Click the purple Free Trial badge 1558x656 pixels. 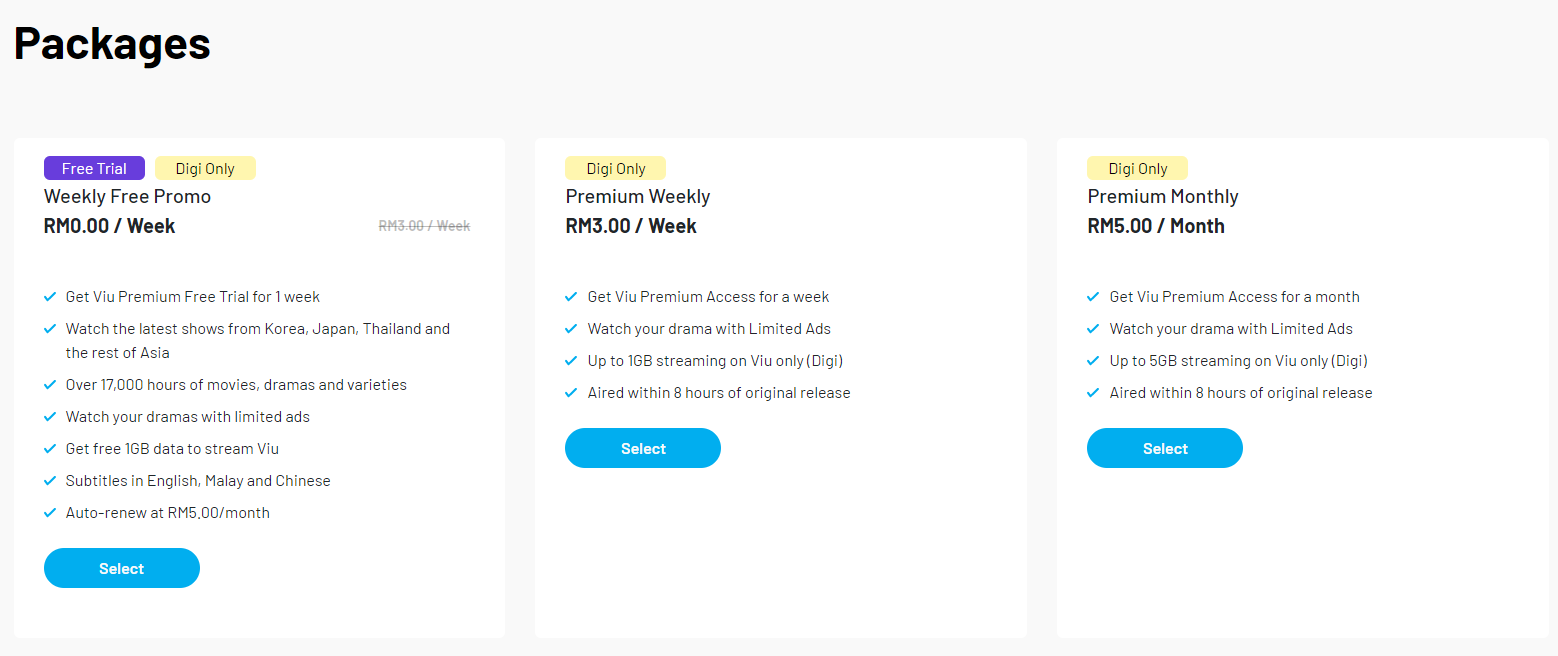coord(94,168)
